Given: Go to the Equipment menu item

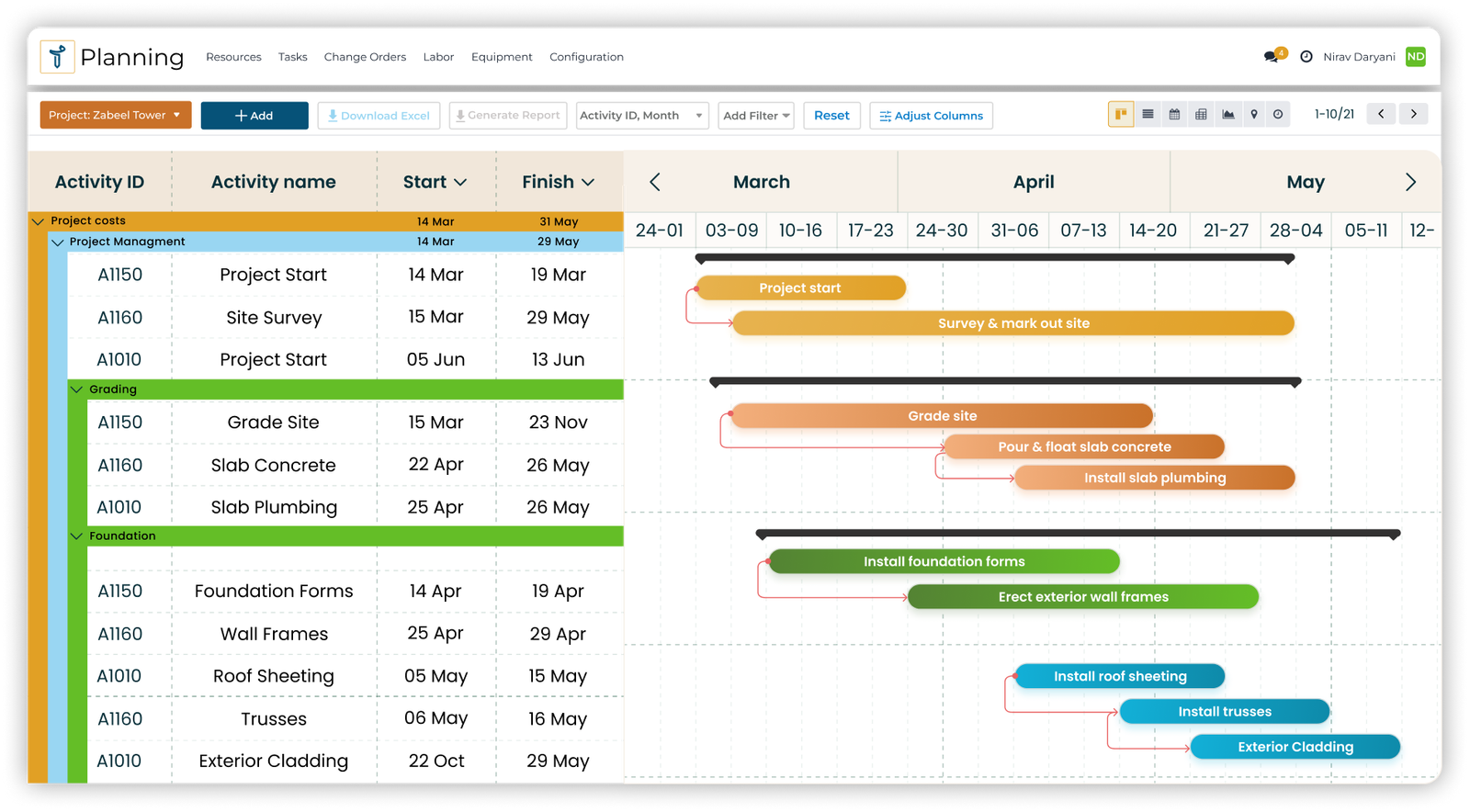Looking at the screenshot, I should pos(502,57).
